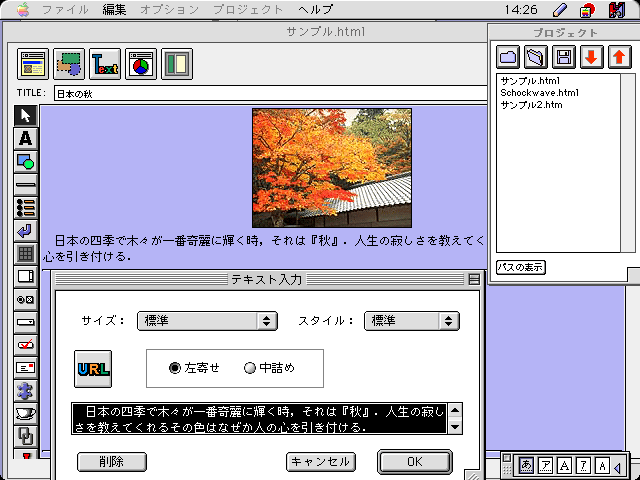Click the application switcher icon in menu bar

[618, 10]
